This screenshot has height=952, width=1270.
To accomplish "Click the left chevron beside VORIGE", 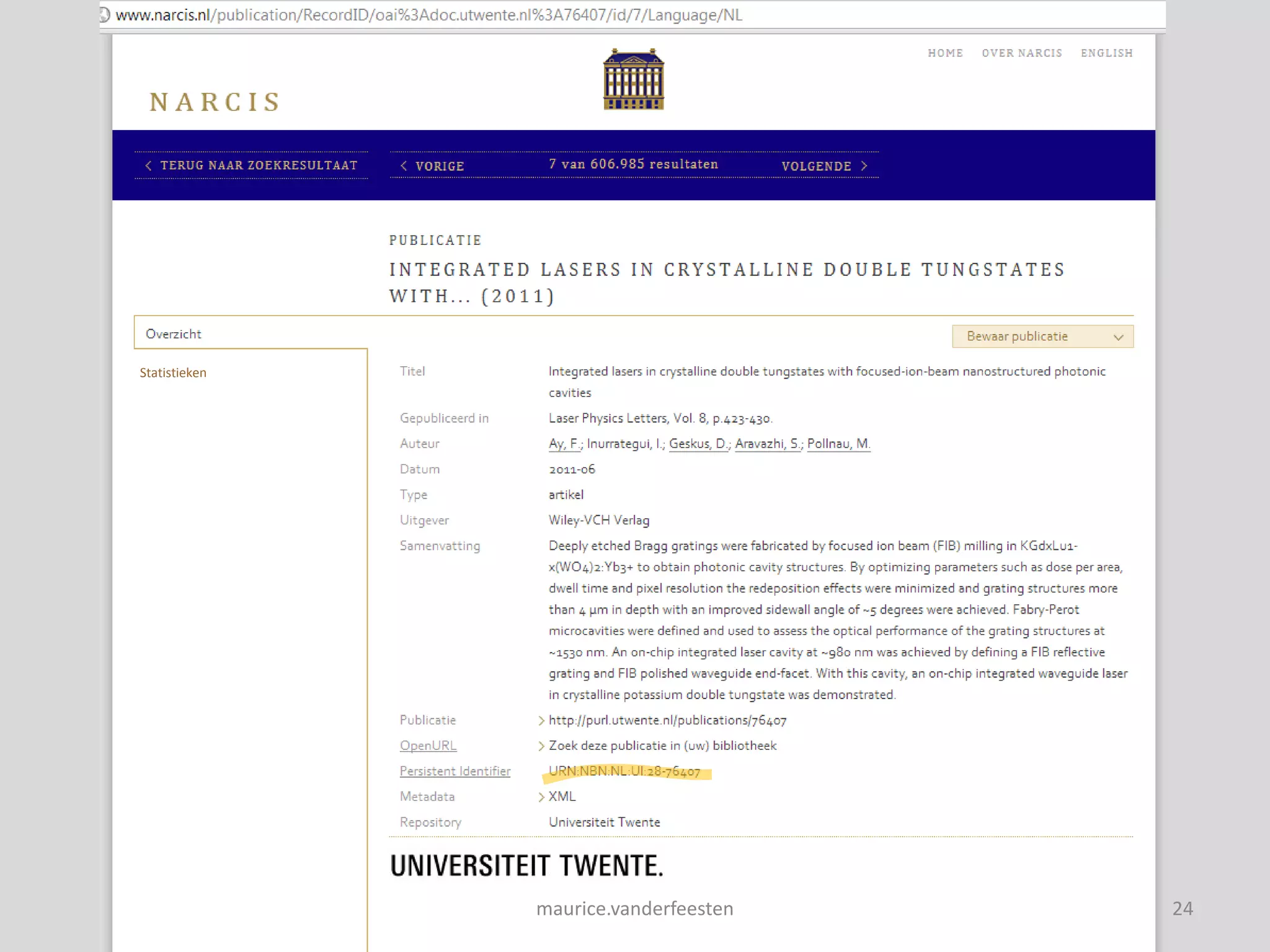I will (404, 166).
